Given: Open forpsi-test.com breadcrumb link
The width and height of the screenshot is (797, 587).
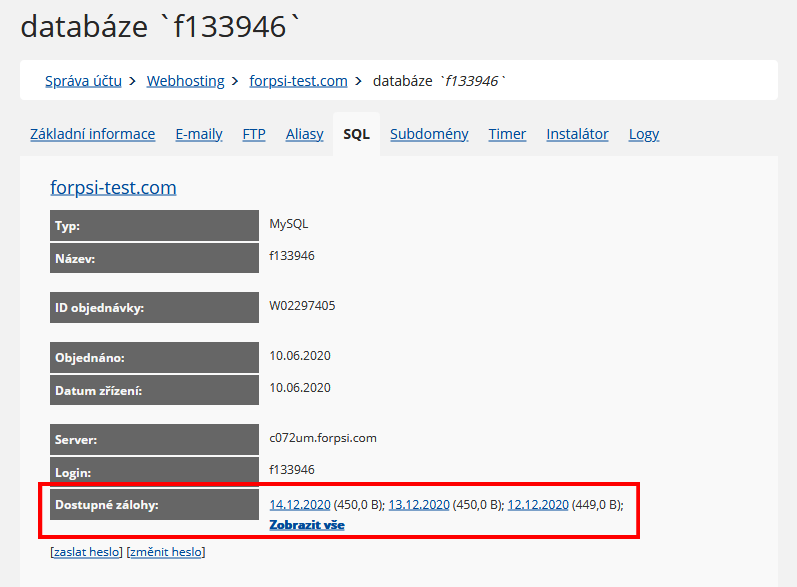Looking at the screenshot, I should pyautogui.click(x=298, y=81).
